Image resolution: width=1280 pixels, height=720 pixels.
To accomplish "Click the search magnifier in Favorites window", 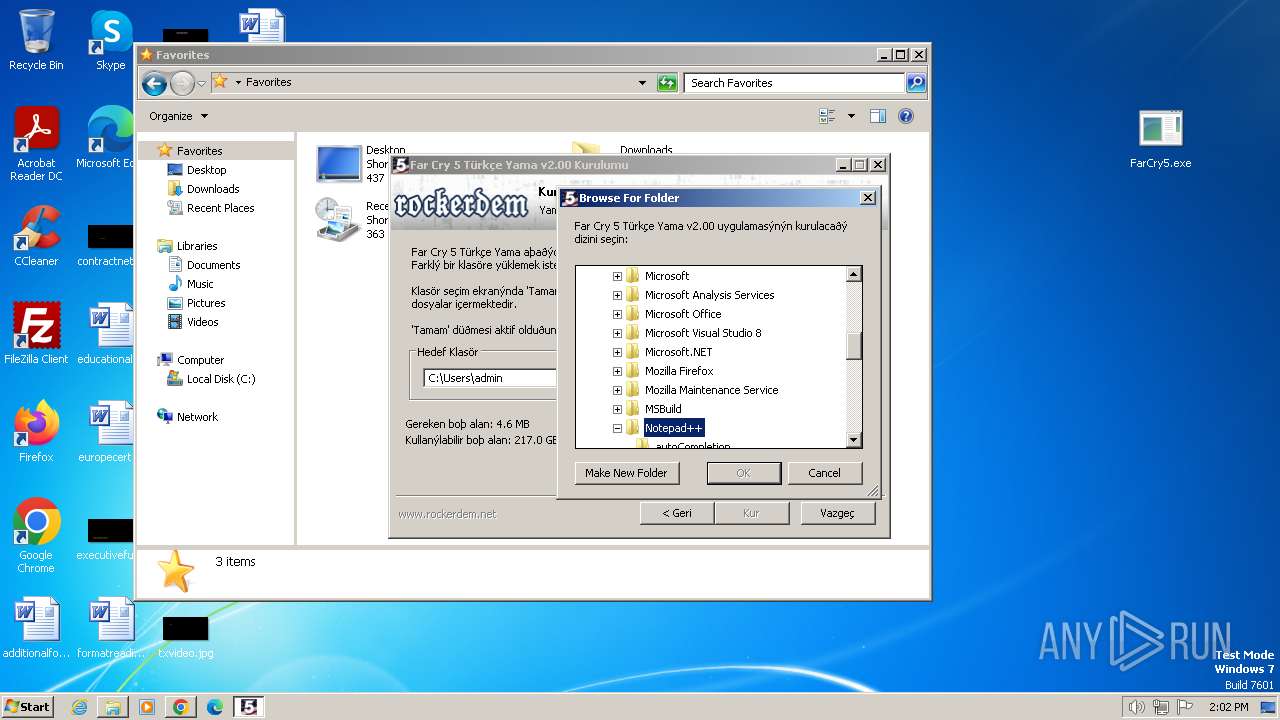I will pyautogui.click(x=916, y=83).
